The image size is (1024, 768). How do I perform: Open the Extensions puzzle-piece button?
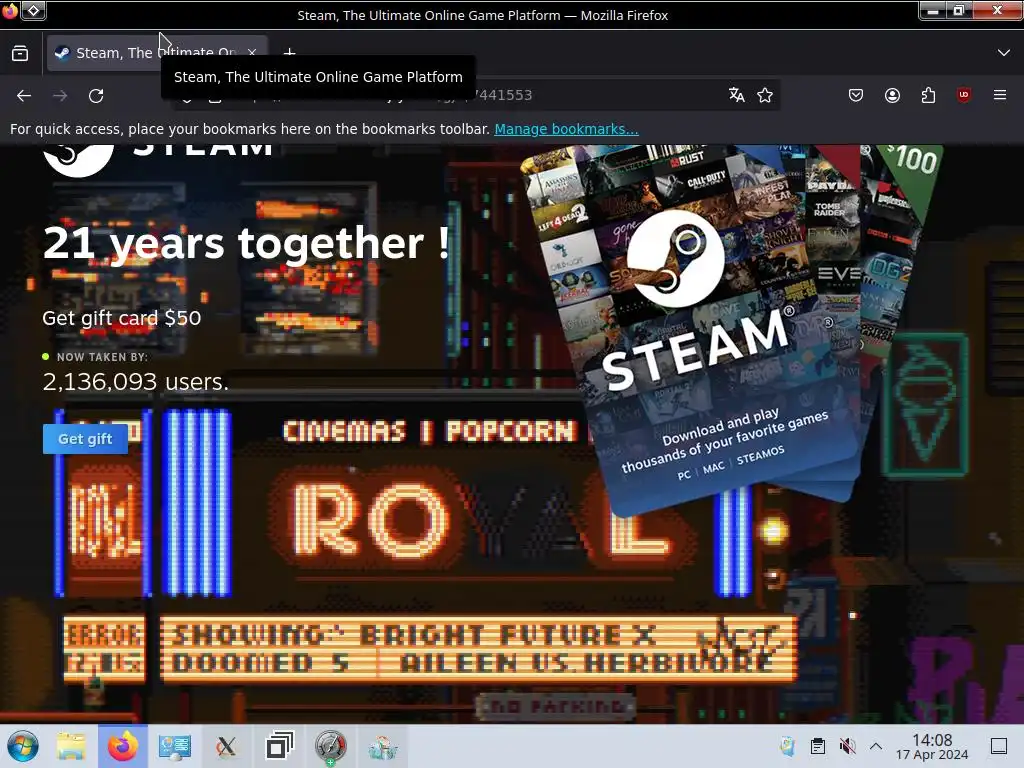pos(928,95)
